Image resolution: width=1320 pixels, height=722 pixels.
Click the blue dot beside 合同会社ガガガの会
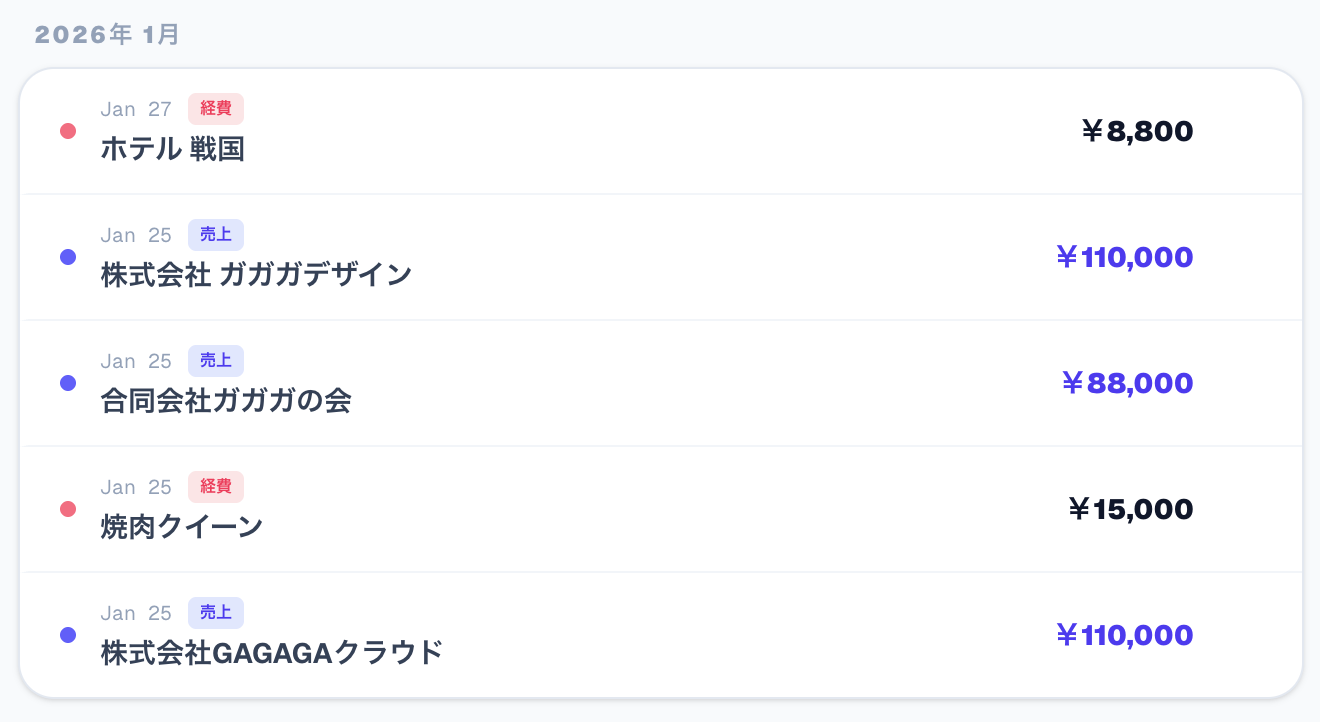point(68,383)
